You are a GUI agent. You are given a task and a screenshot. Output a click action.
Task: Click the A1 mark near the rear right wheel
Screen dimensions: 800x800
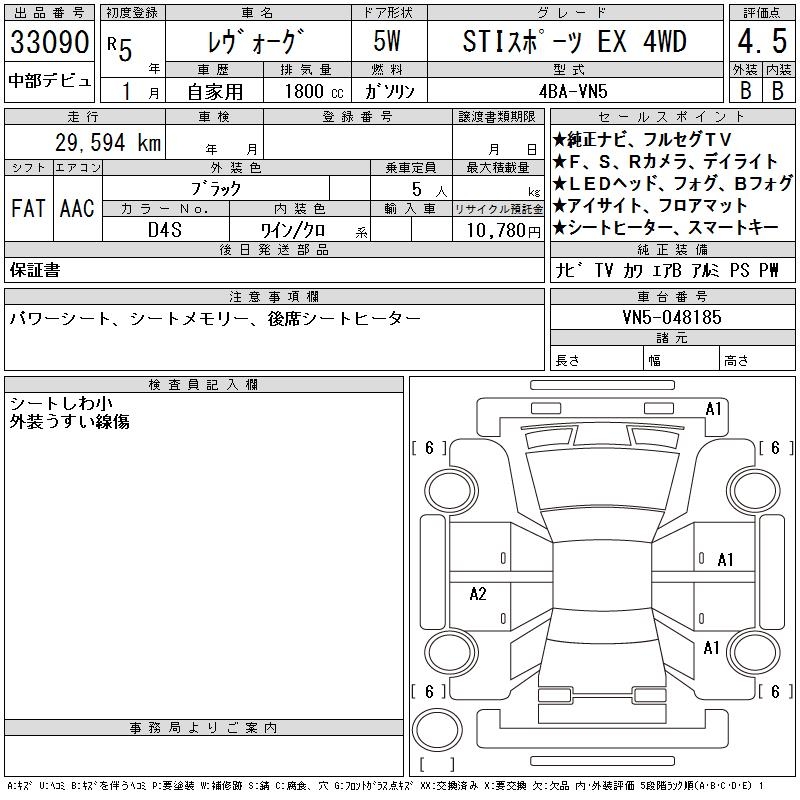[x=711, y=648]
